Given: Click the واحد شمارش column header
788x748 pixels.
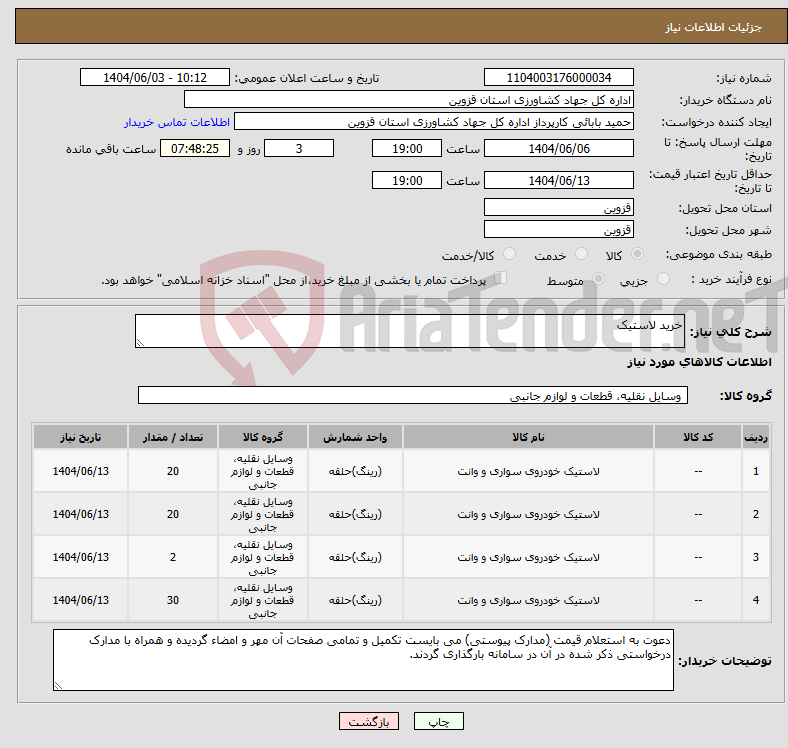Looking at the screenshot, I should (355, 437).
